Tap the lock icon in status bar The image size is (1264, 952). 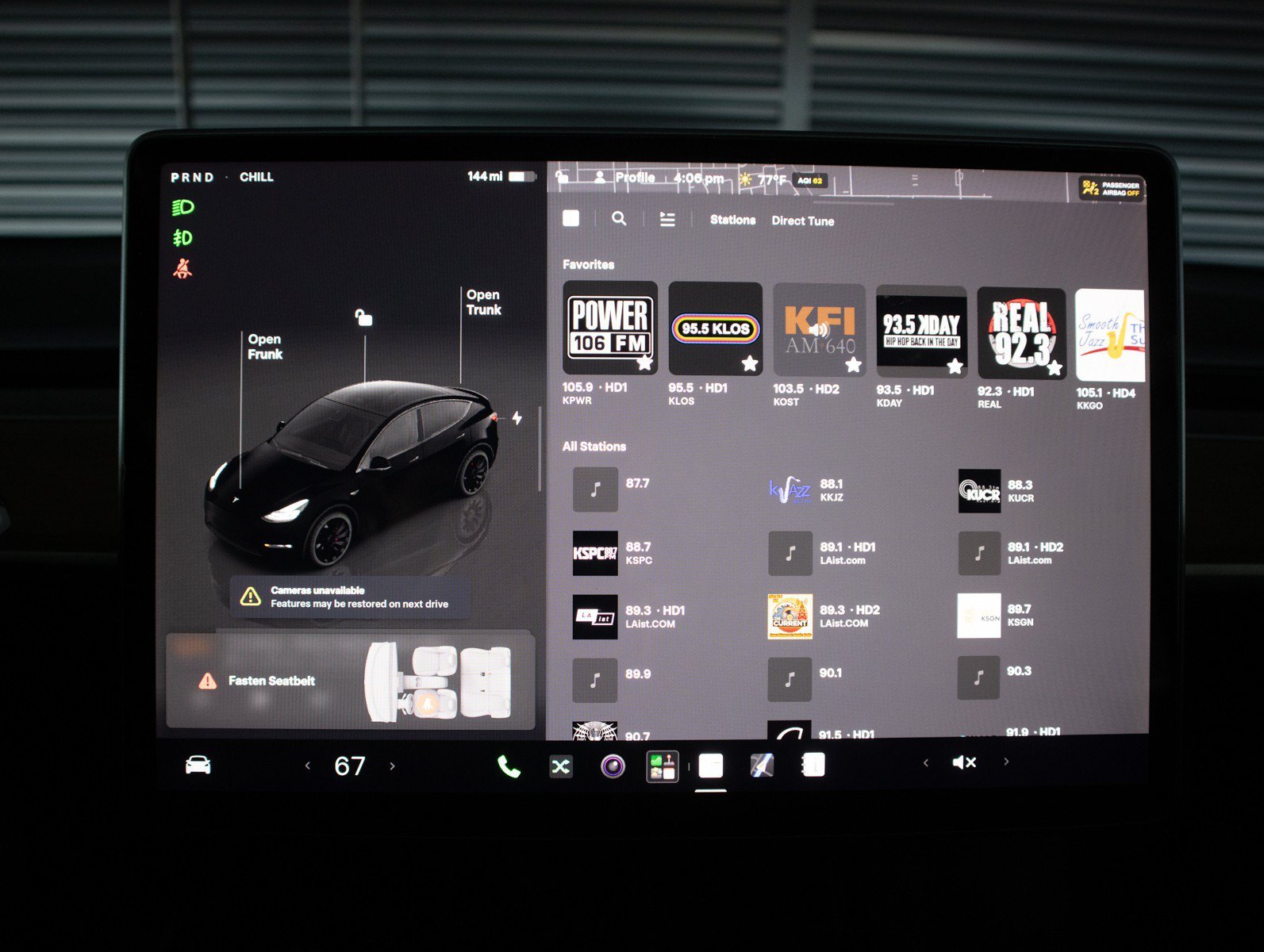(x=562, y=176)
